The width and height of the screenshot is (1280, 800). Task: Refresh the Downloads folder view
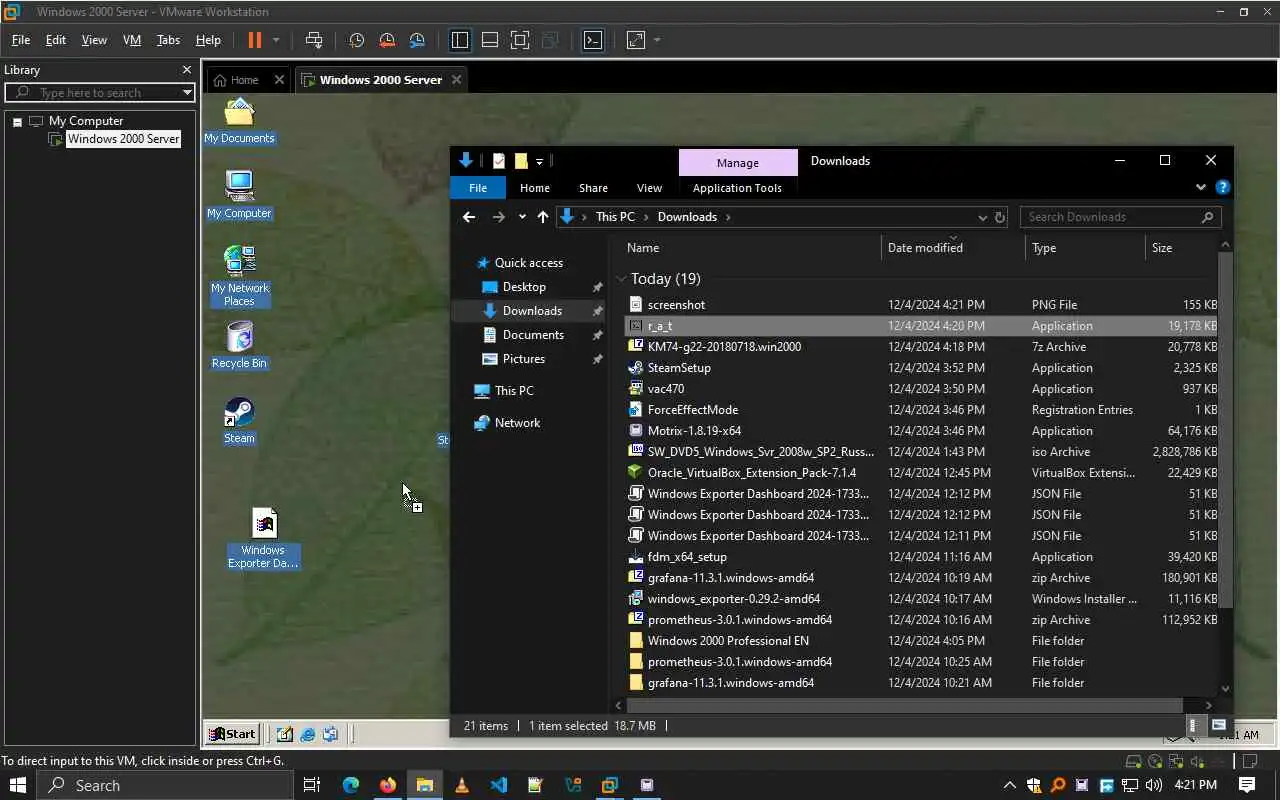[x=999, y=217]
